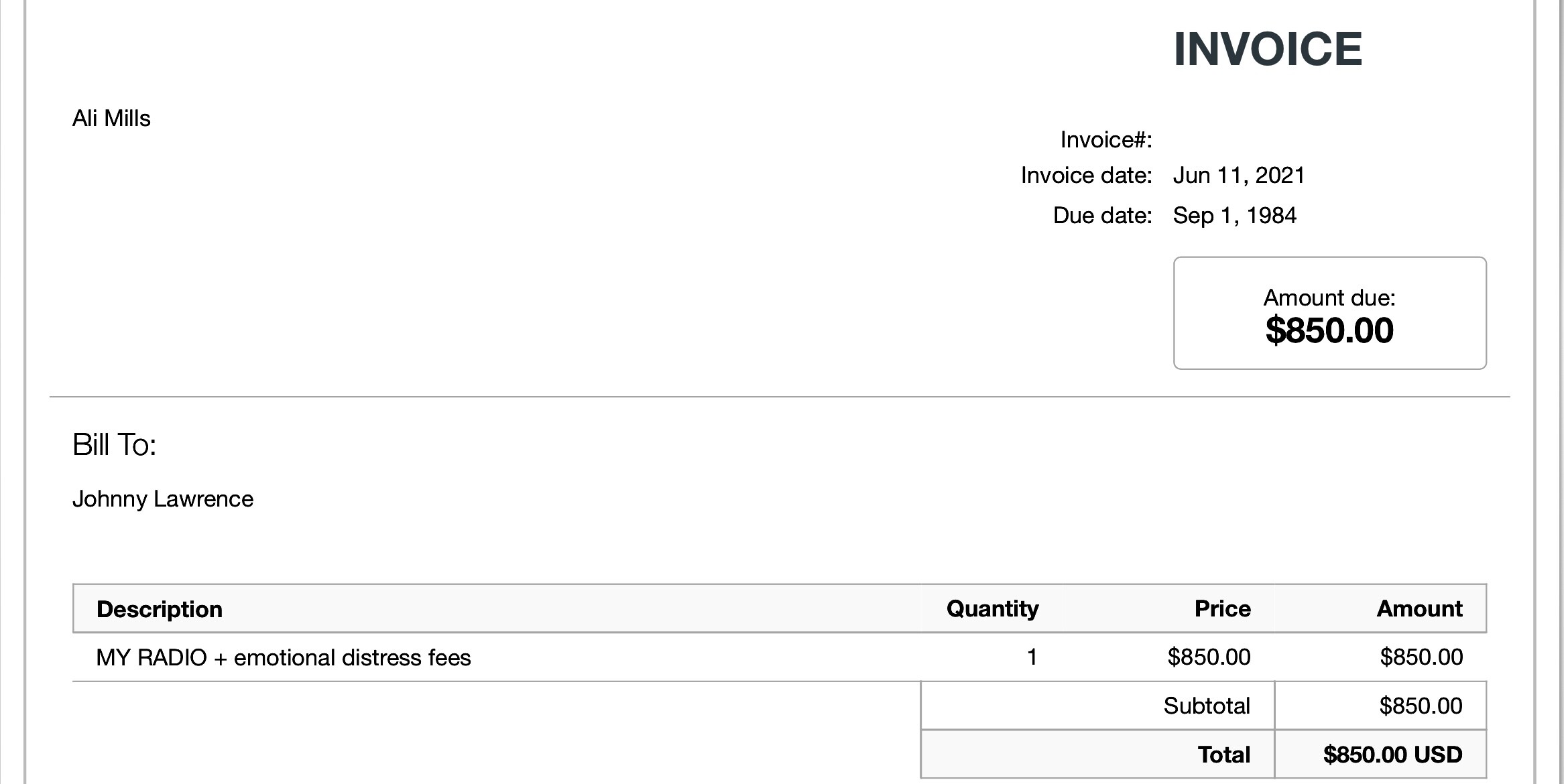Click the subtotal value $850.00
This screenshot has height=784, width=1564.
1421,706
